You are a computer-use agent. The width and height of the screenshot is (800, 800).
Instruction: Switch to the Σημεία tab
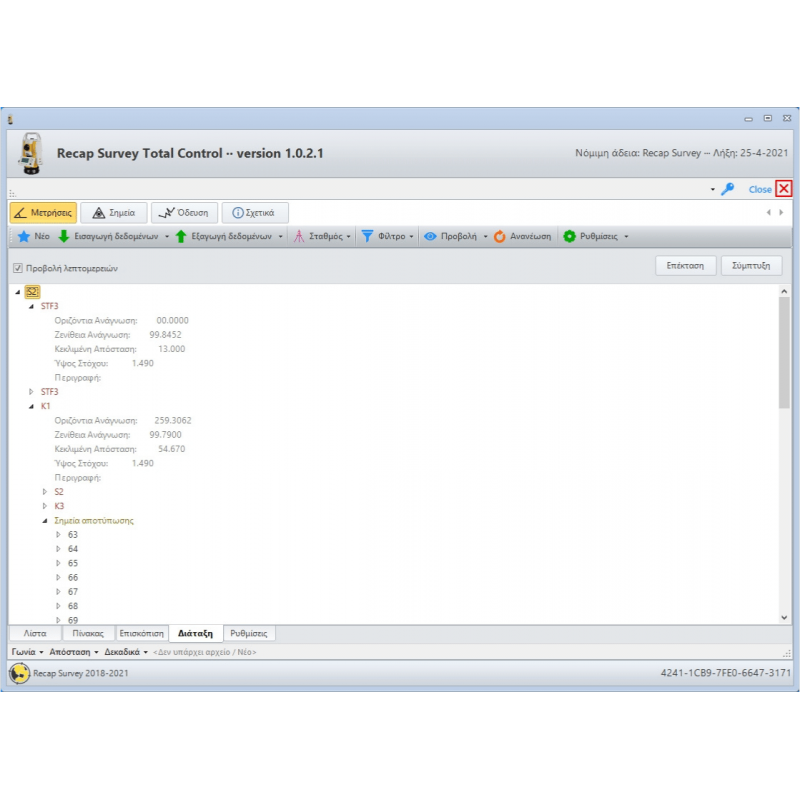point(113,213)
